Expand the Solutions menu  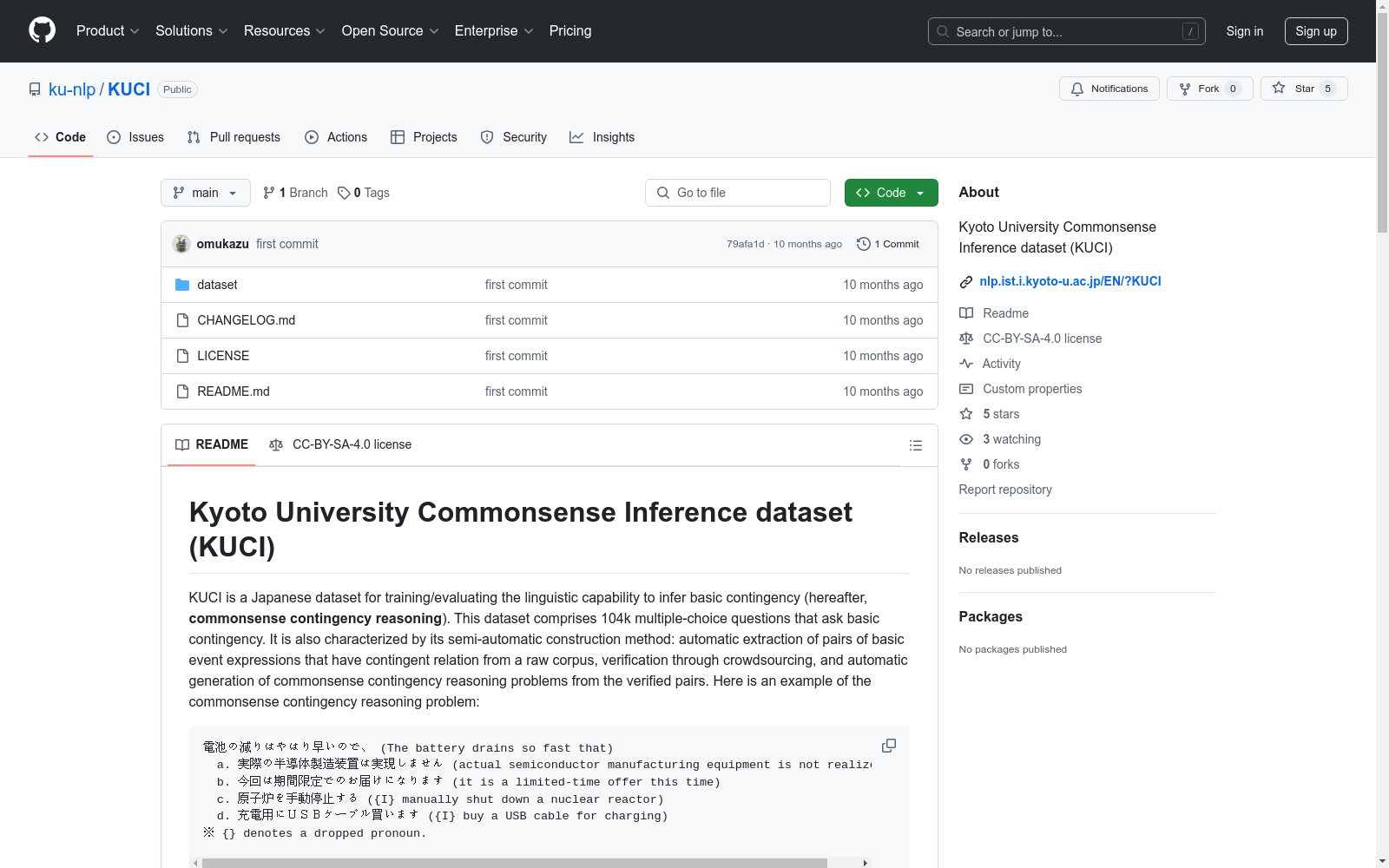[191, 30]
